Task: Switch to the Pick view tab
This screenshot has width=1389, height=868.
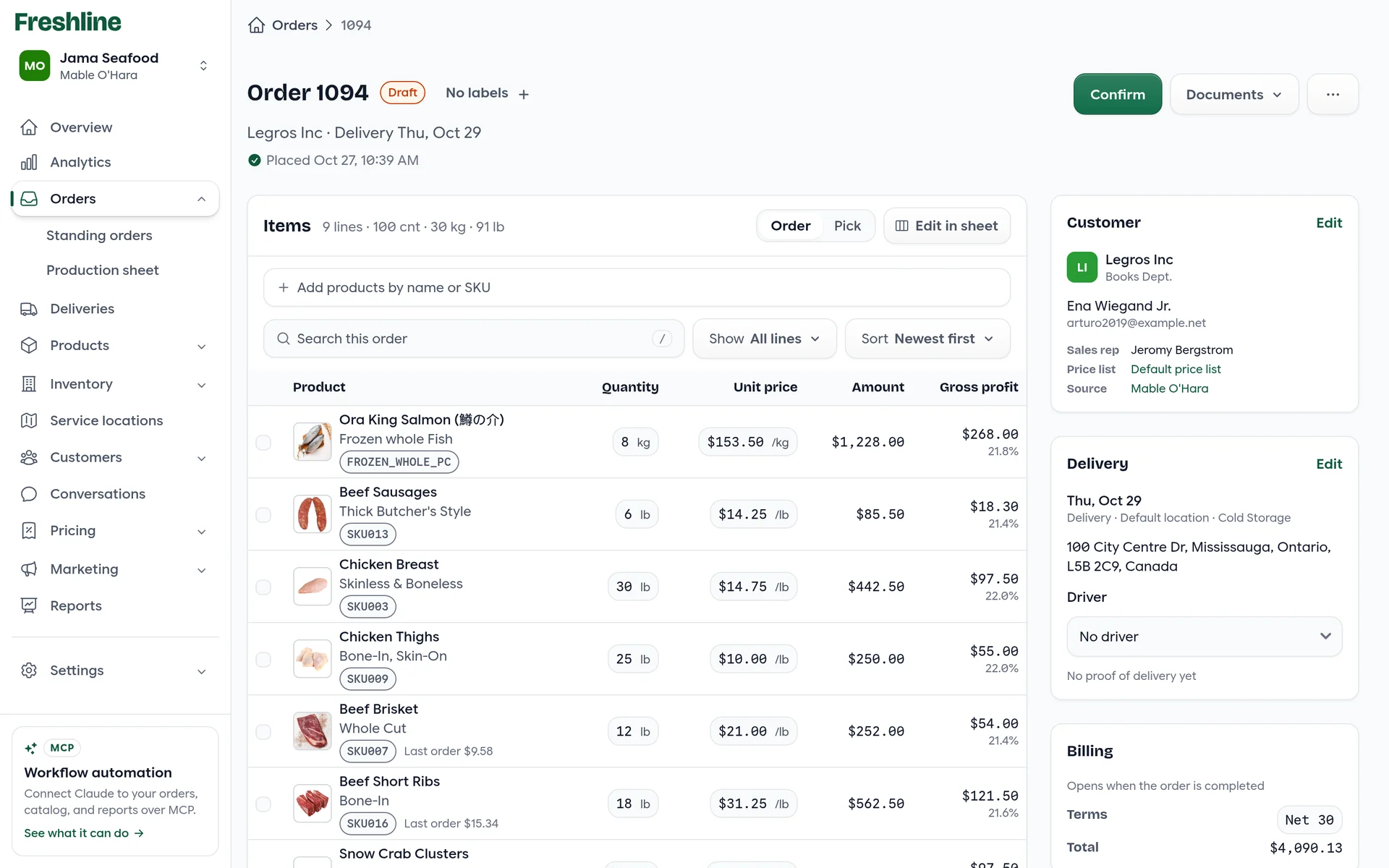Action: 847,226
